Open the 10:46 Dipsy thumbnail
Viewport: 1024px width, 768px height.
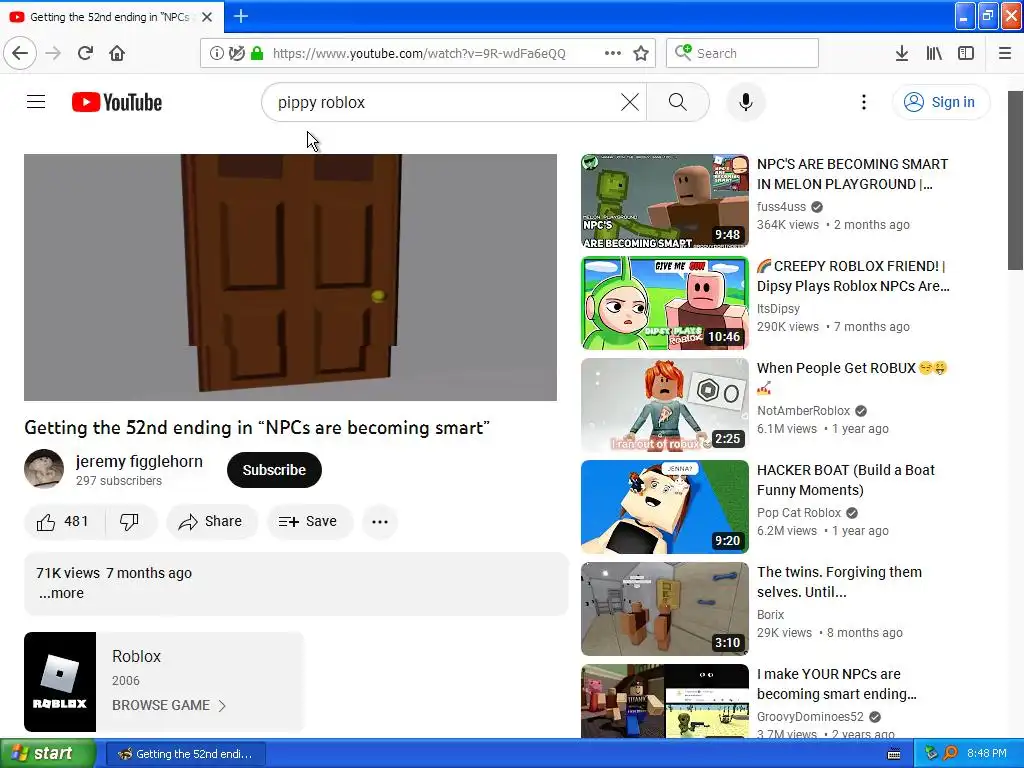tap(665, 303)
